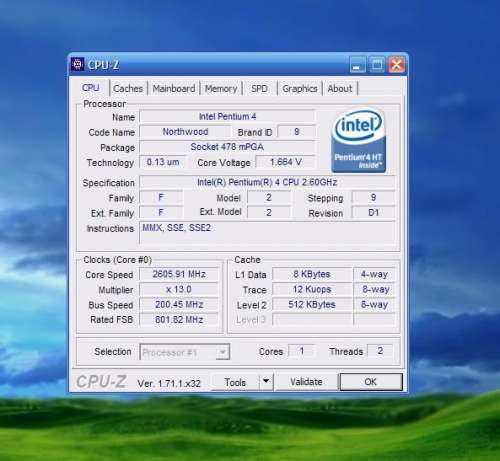Click the Stepping value '9'
Image resolution: width=500 pixels, height=461 pixels.
pyautogui.click(x=374, y=197)
